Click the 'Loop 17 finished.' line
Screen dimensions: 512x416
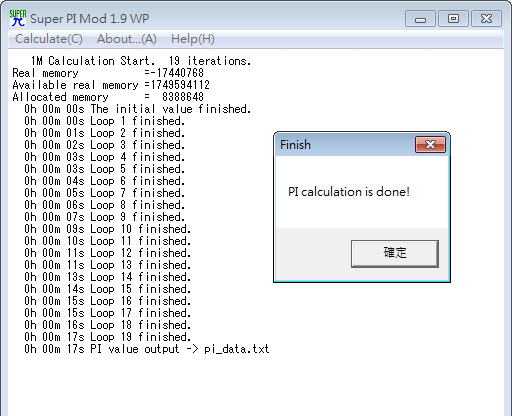tap(107, 313)
